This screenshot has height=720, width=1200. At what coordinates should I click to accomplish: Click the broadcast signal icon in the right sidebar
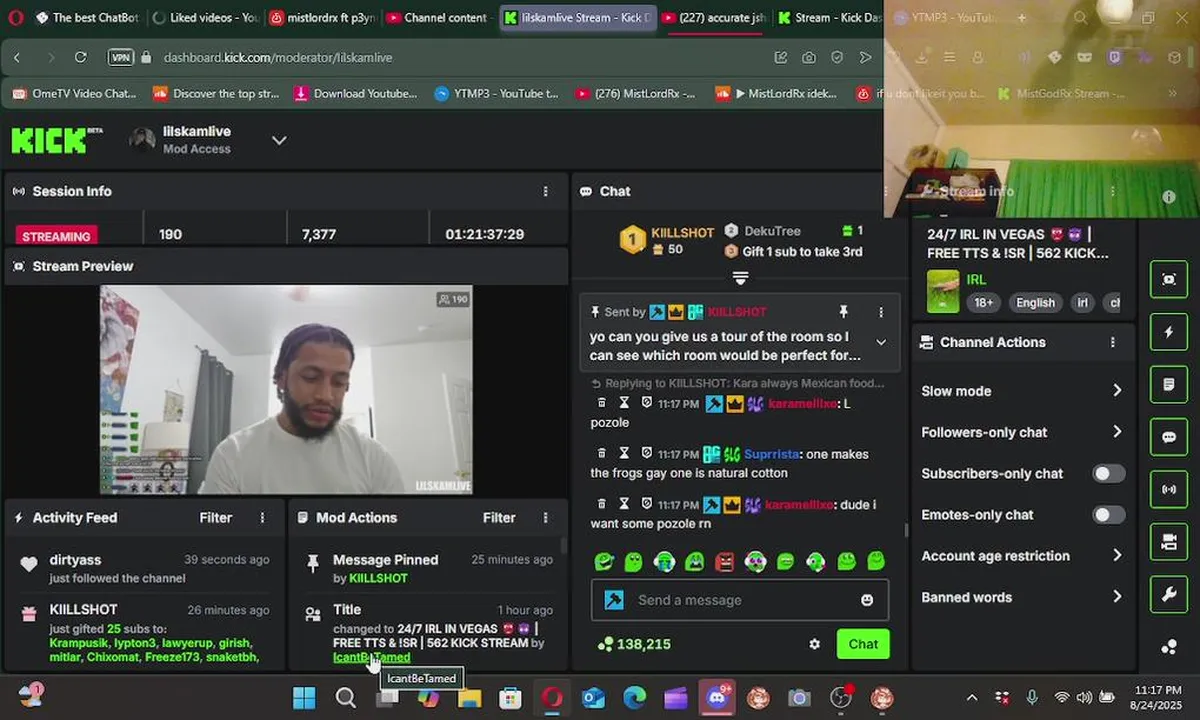coord(1169,490)
